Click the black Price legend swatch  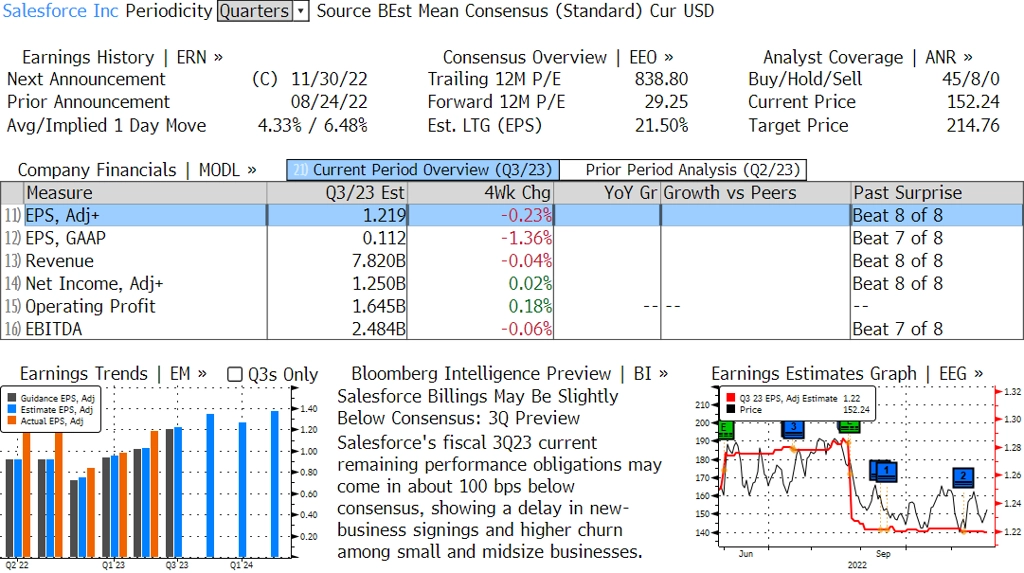pyautogui.click(x=730, y=410)
